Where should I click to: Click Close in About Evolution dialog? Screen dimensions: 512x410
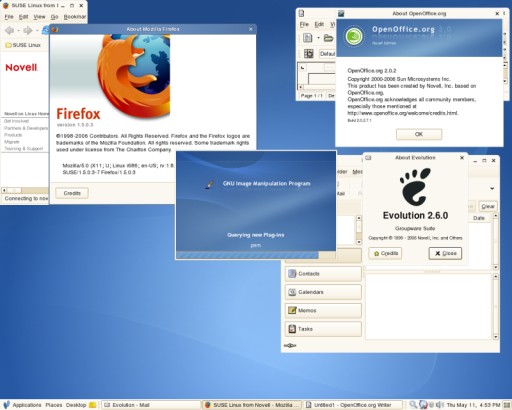[x=445, y=253]
